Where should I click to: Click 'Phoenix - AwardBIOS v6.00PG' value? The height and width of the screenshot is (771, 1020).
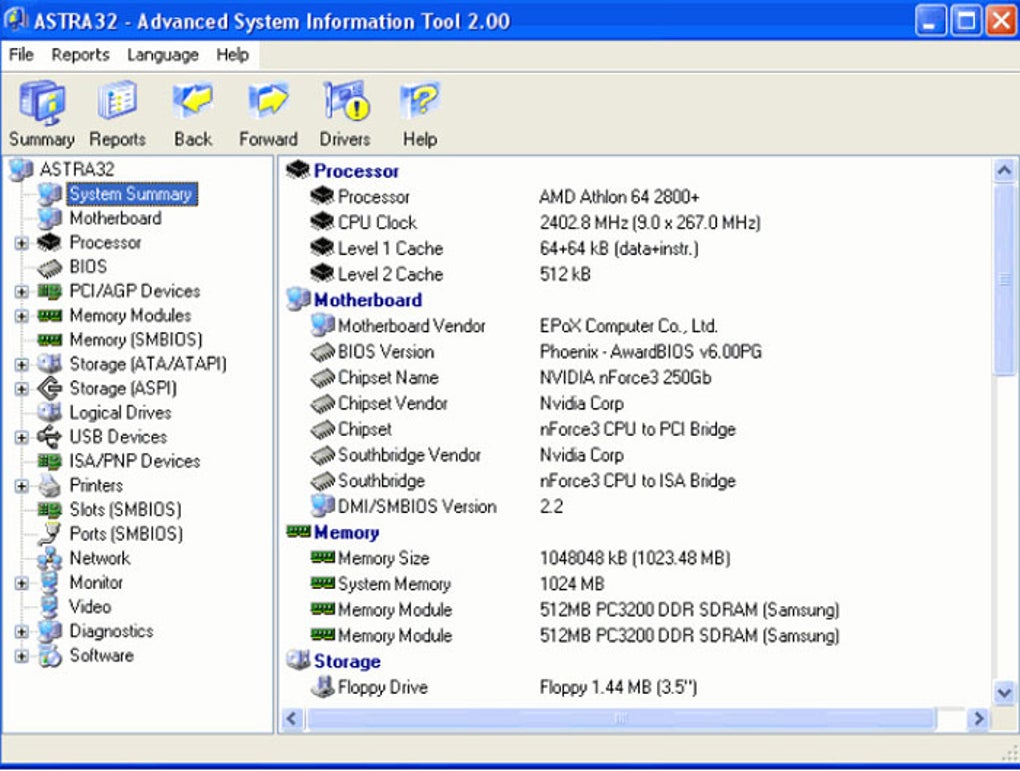pyautogui.click(x=651, y=352)
